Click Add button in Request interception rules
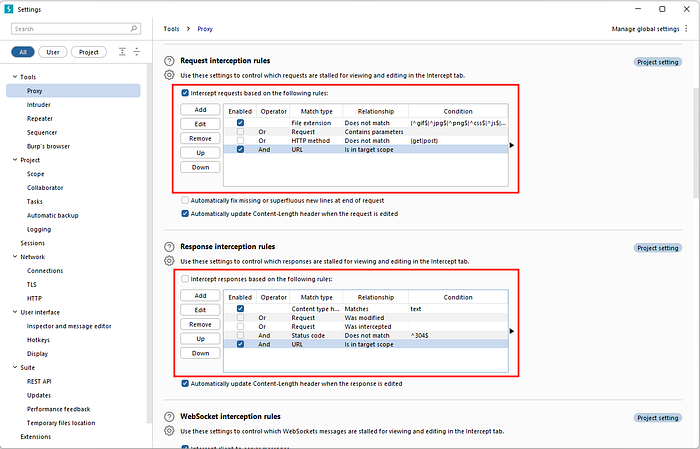700x449 pixels. [200, 110]
